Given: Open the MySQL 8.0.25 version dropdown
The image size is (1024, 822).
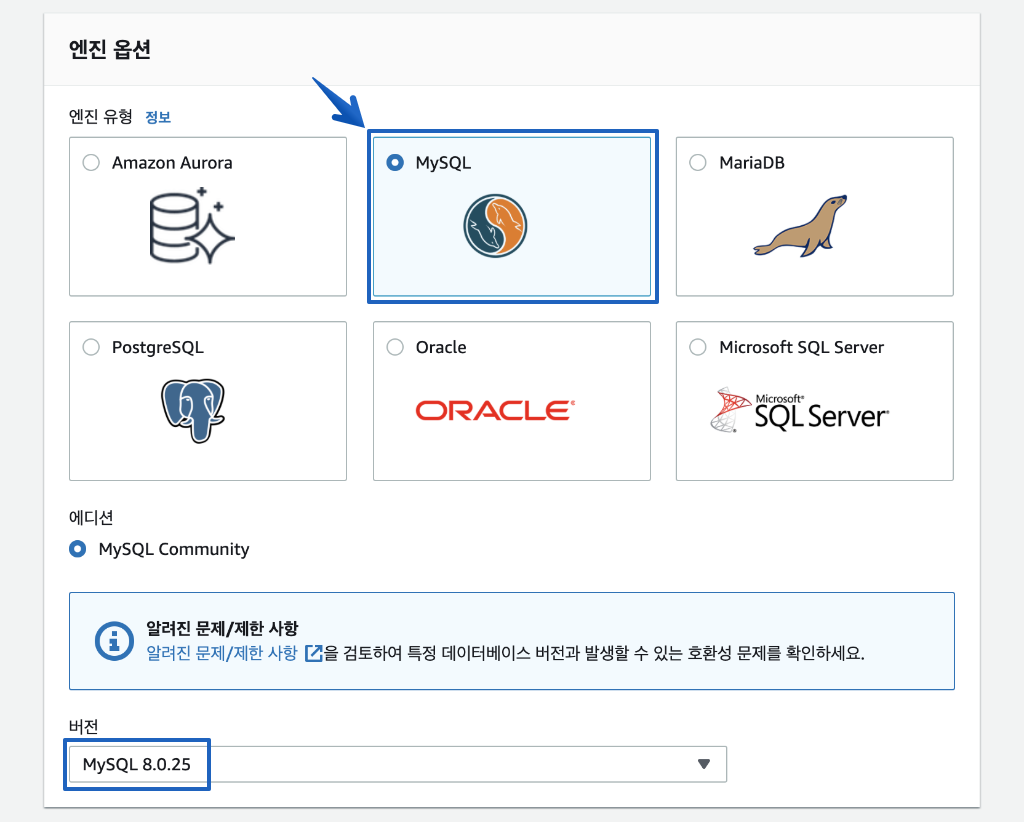Looking at the screenshot, I should pos(398,765).
